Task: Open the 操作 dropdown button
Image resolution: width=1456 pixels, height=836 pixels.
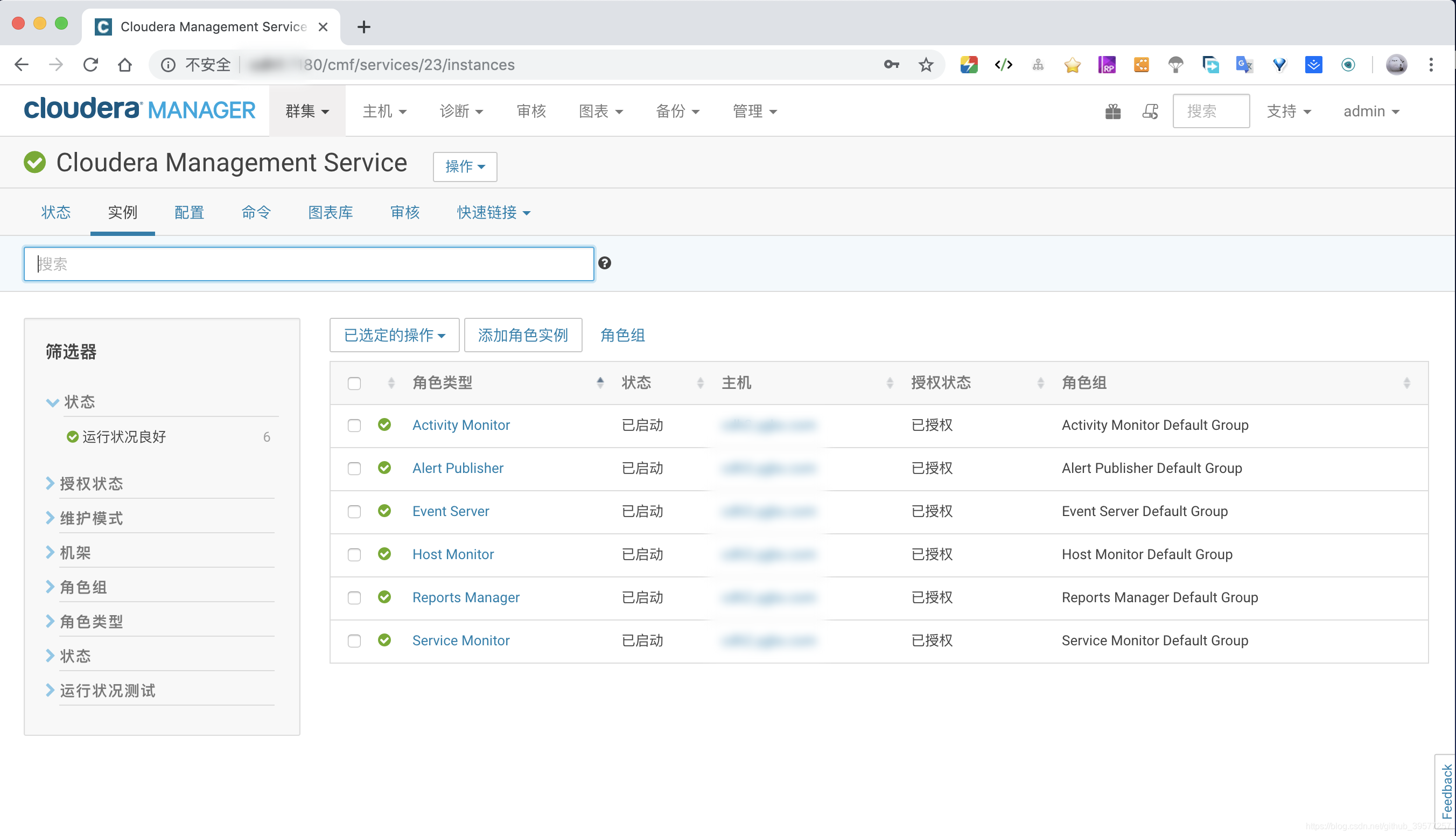Action: pos(465,166)
